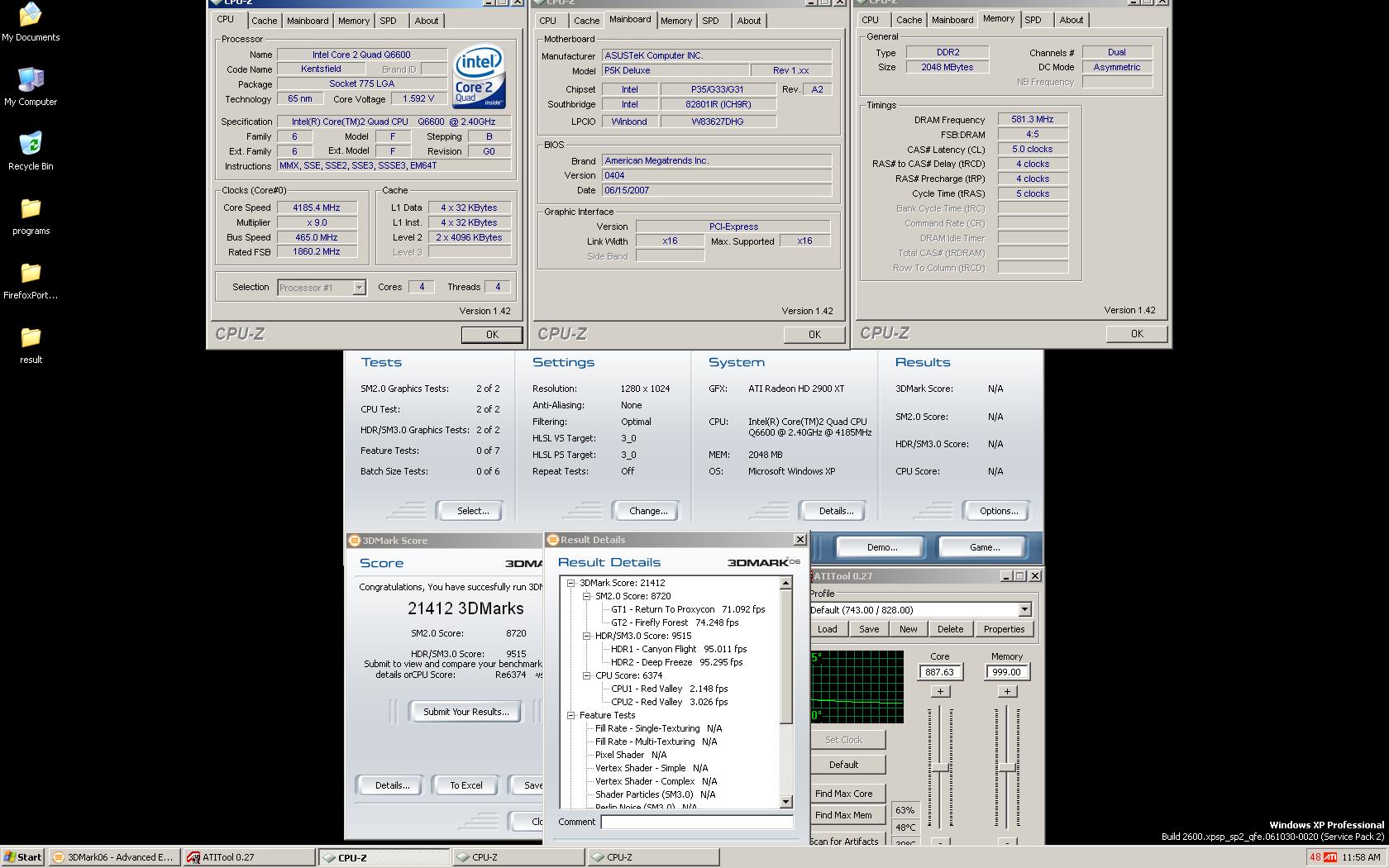Collapse the 3DMark Score tree node
Image resolution: width=1389 pixels, height=868 pixels.
570,583
